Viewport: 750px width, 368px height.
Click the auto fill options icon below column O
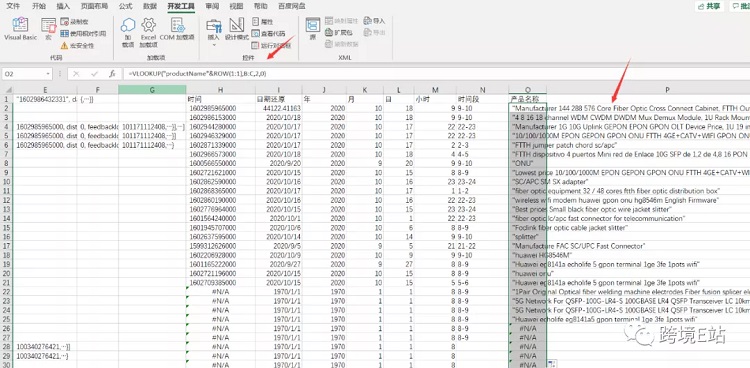click(551, 364)
